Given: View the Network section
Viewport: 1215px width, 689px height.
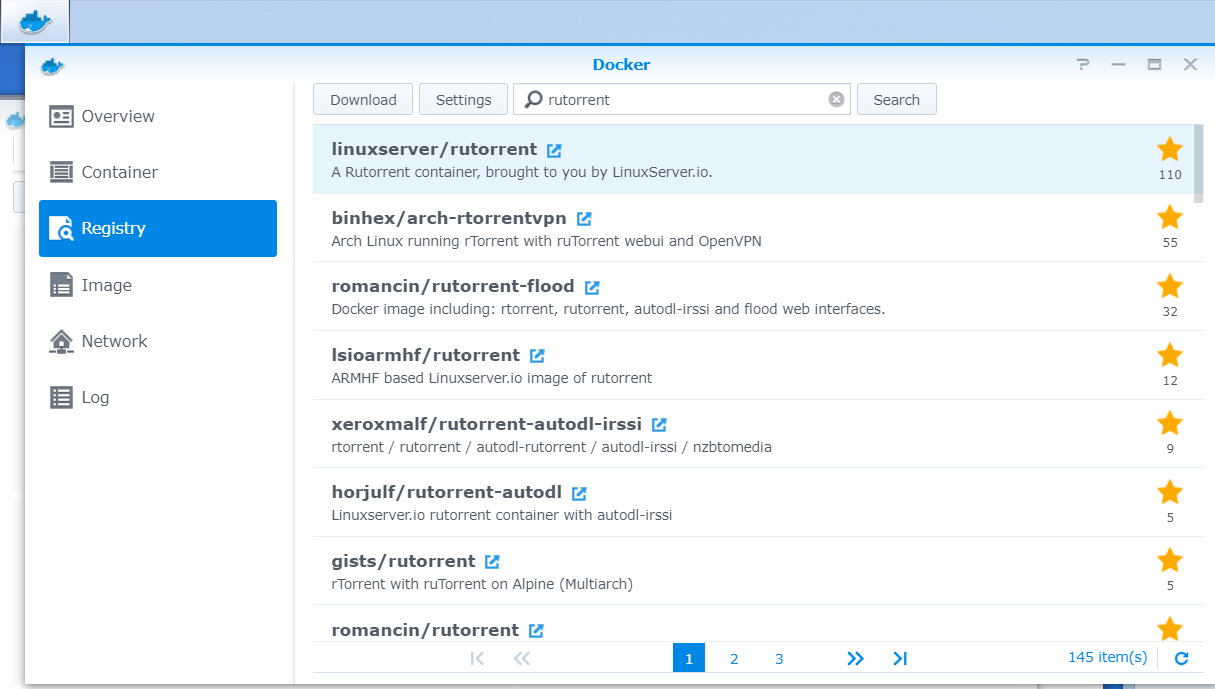Looking at the screenshot, I should (x=113, y=341).
